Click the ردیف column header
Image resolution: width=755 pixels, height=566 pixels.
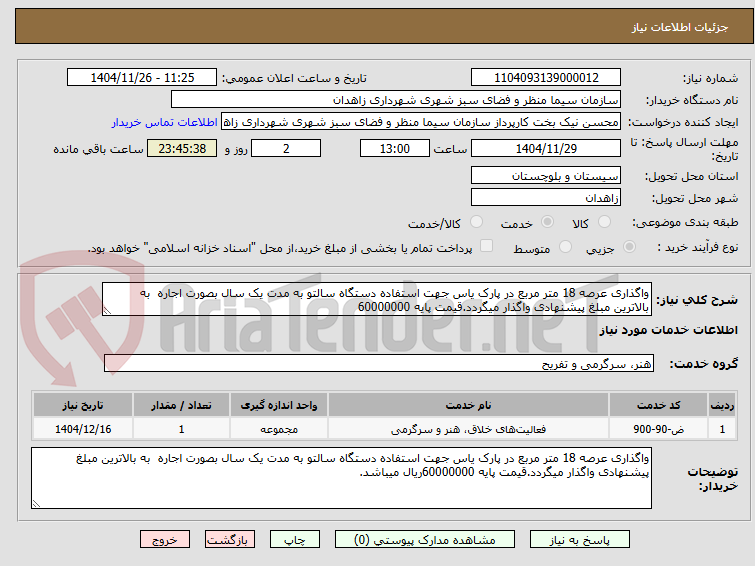coord(722,405)
